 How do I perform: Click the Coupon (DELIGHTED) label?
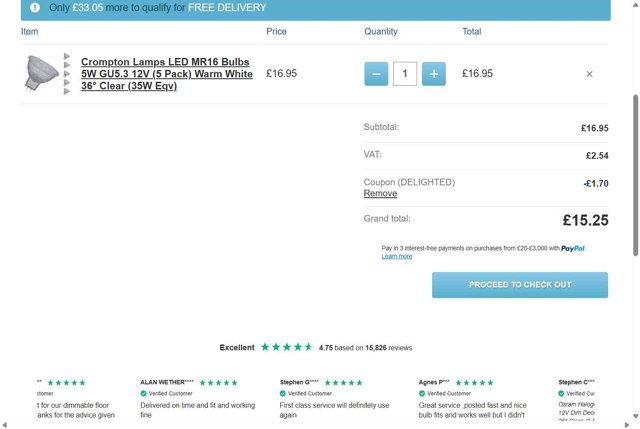409,182
